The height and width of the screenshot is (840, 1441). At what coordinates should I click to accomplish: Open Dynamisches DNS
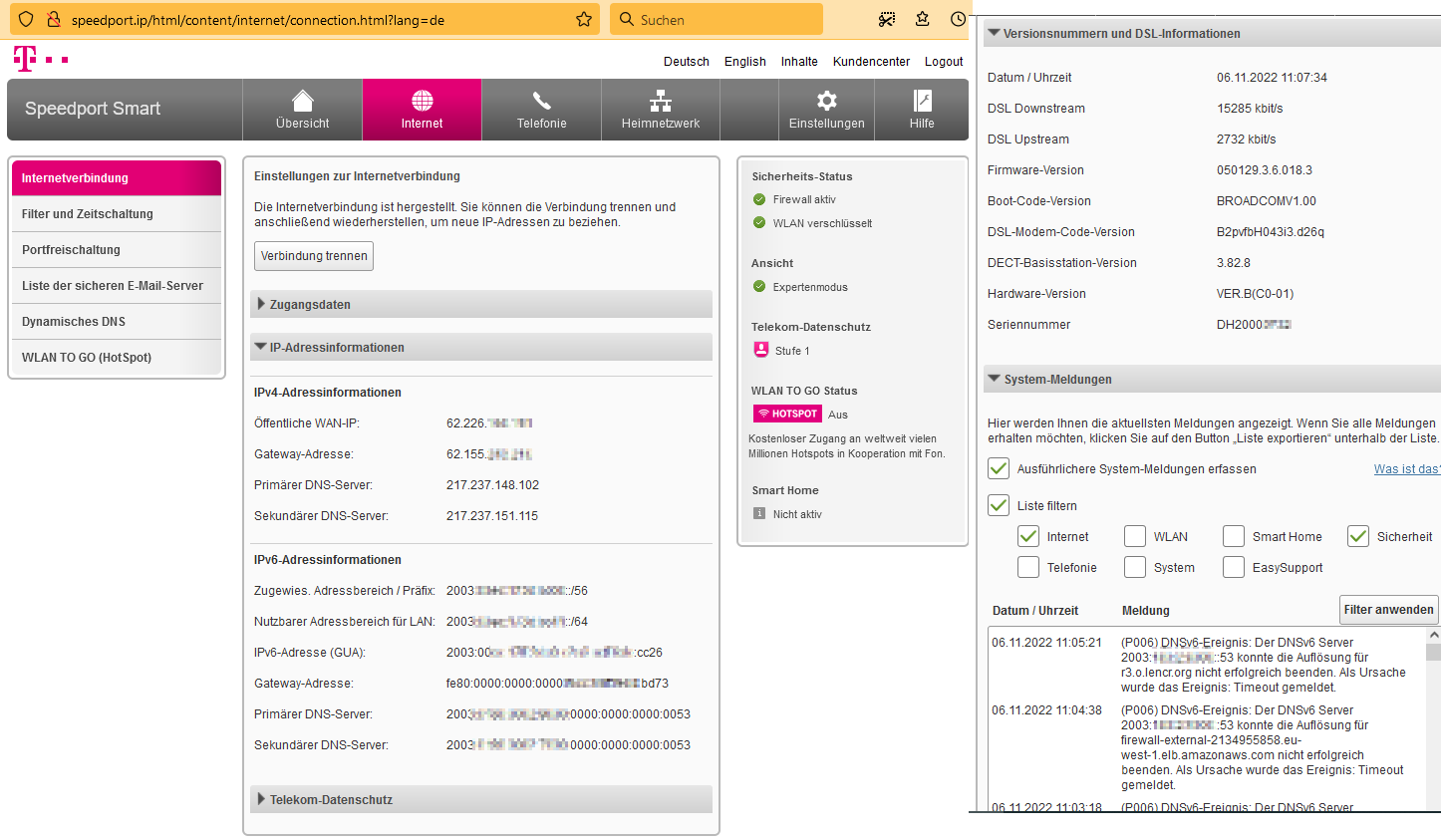(117, 321)
